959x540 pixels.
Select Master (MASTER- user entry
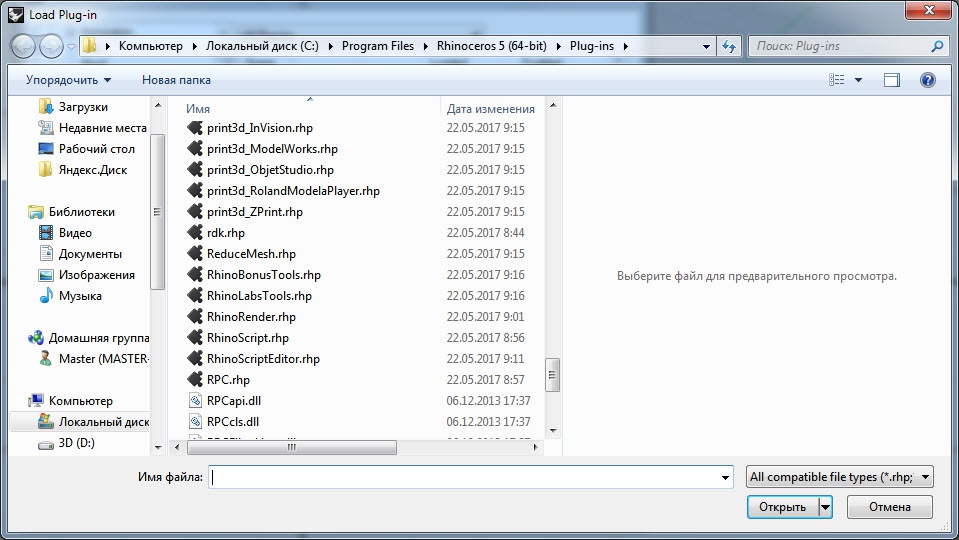tap(94, 359)
